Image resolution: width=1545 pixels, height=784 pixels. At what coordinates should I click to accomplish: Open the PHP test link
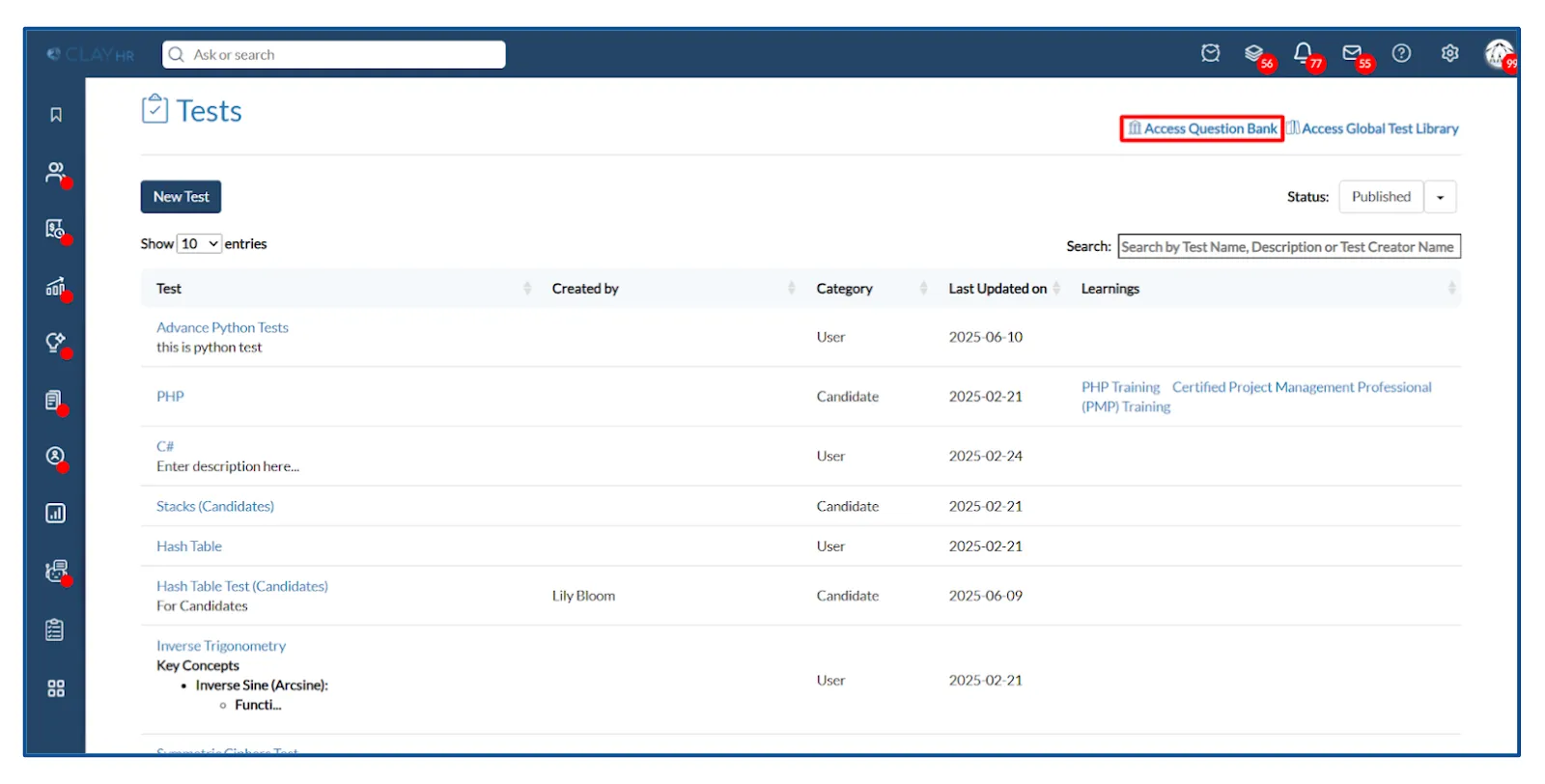click(x=170, y=397)
